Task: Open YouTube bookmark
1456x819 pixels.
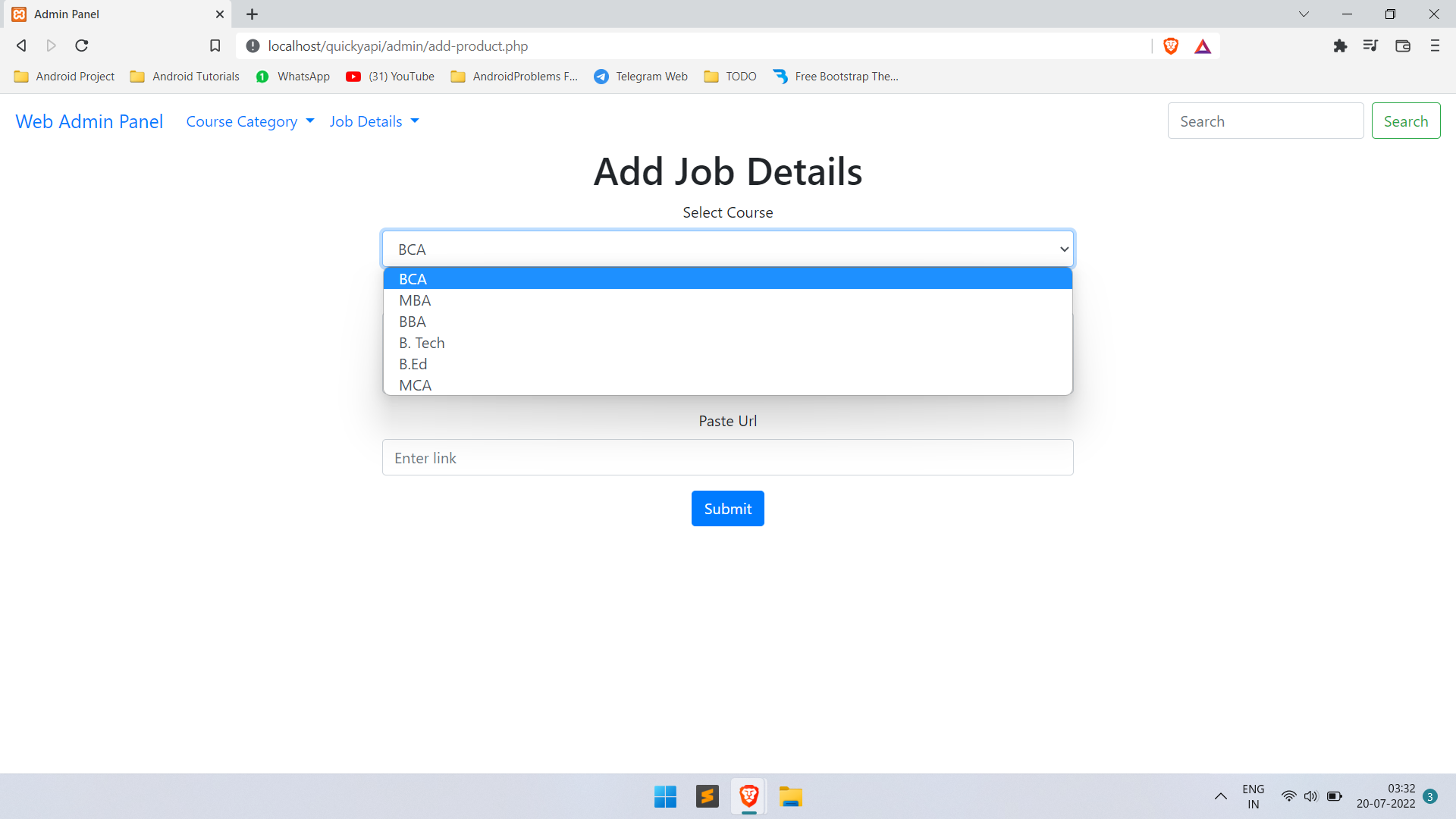Action: pos(391,77)
